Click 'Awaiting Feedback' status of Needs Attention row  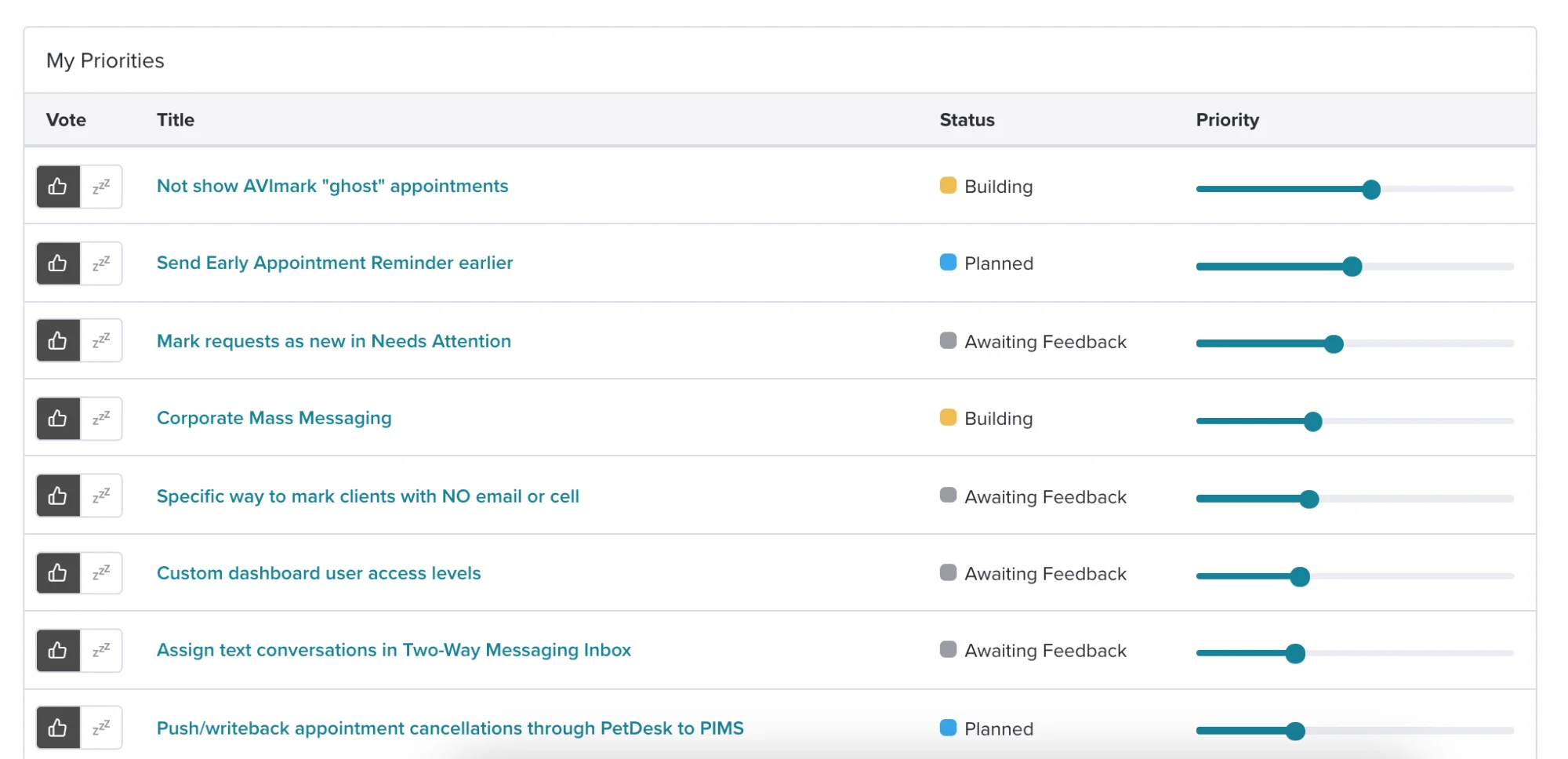point(1033,341)
